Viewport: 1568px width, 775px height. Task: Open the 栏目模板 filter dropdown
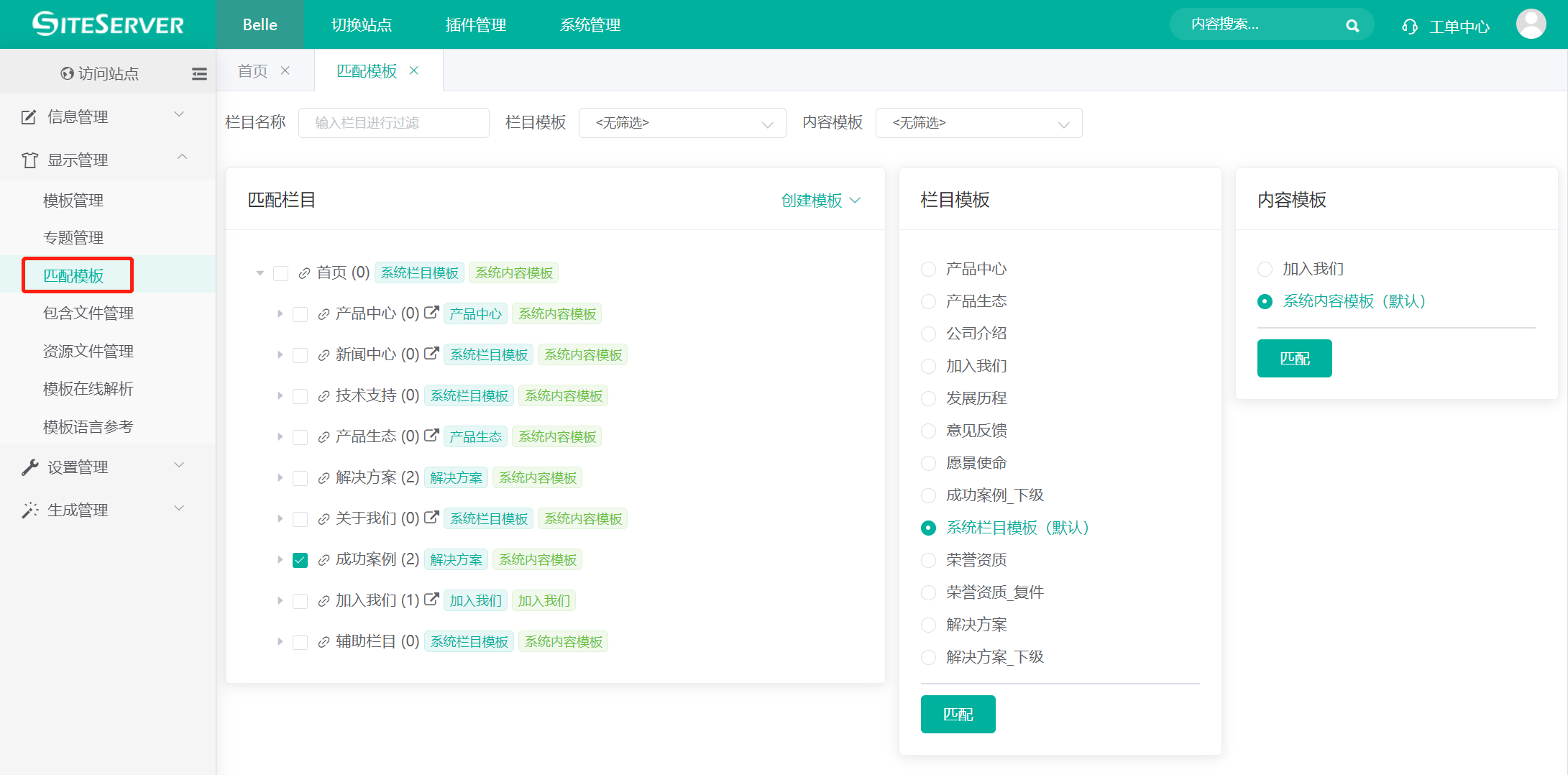tap(682, 123)
